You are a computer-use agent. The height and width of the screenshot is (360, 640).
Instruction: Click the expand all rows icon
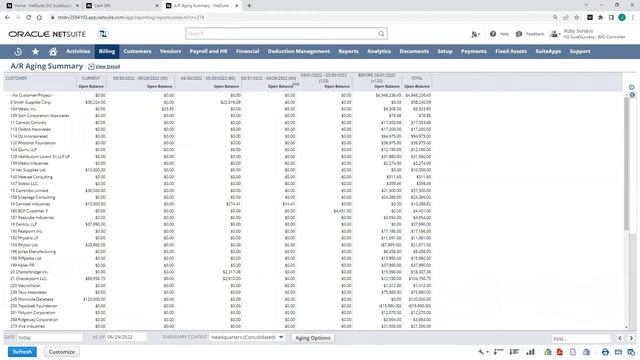point(514,352)
